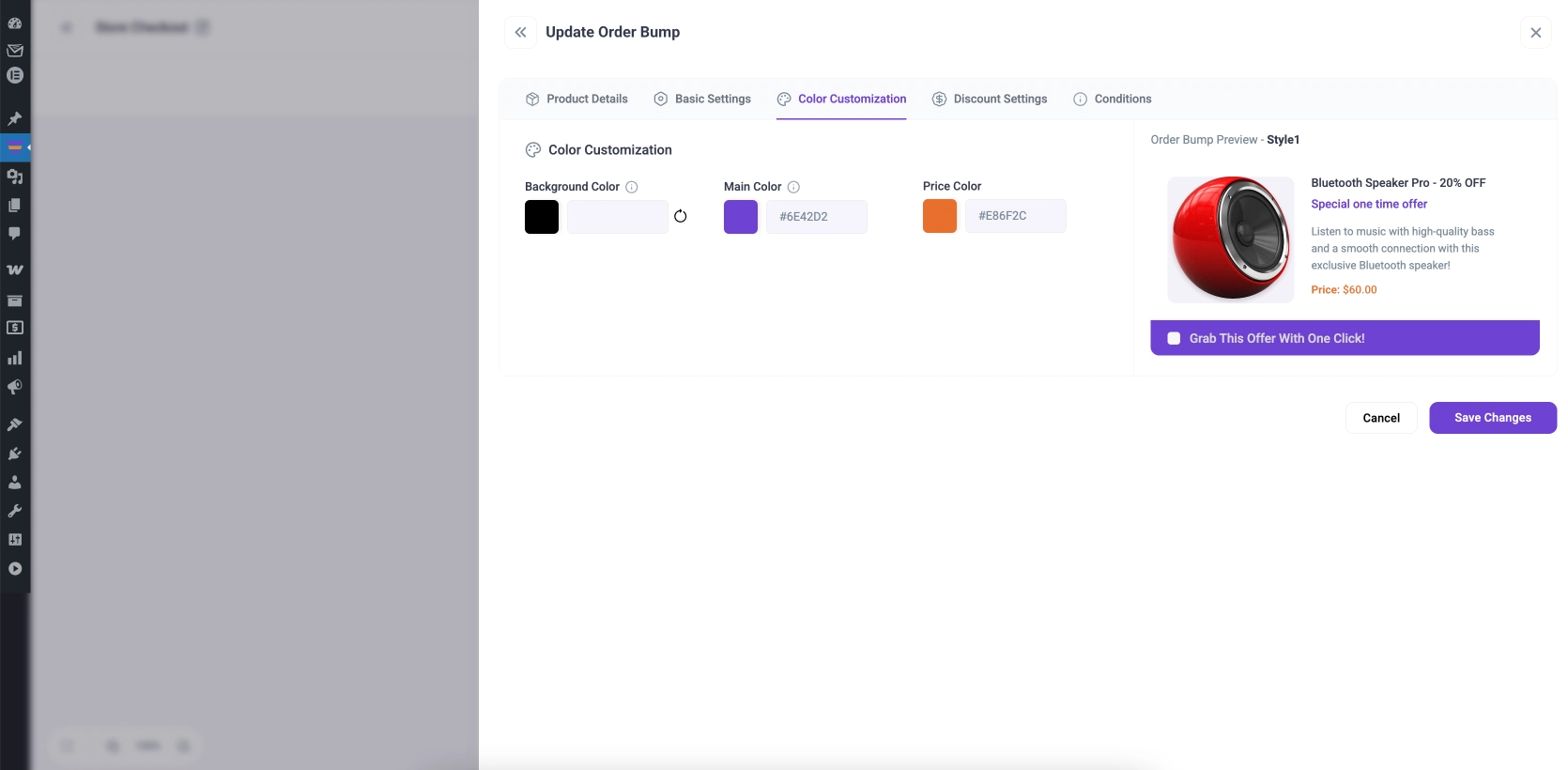This screenshot has height=770, width=1568.
Task: Click the Save Changes button
Action: click(1492, 418)
